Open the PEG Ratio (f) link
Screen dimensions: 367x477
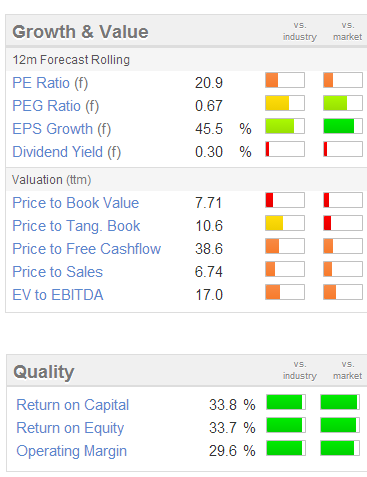pyautogui.click(x=56, y=106)
